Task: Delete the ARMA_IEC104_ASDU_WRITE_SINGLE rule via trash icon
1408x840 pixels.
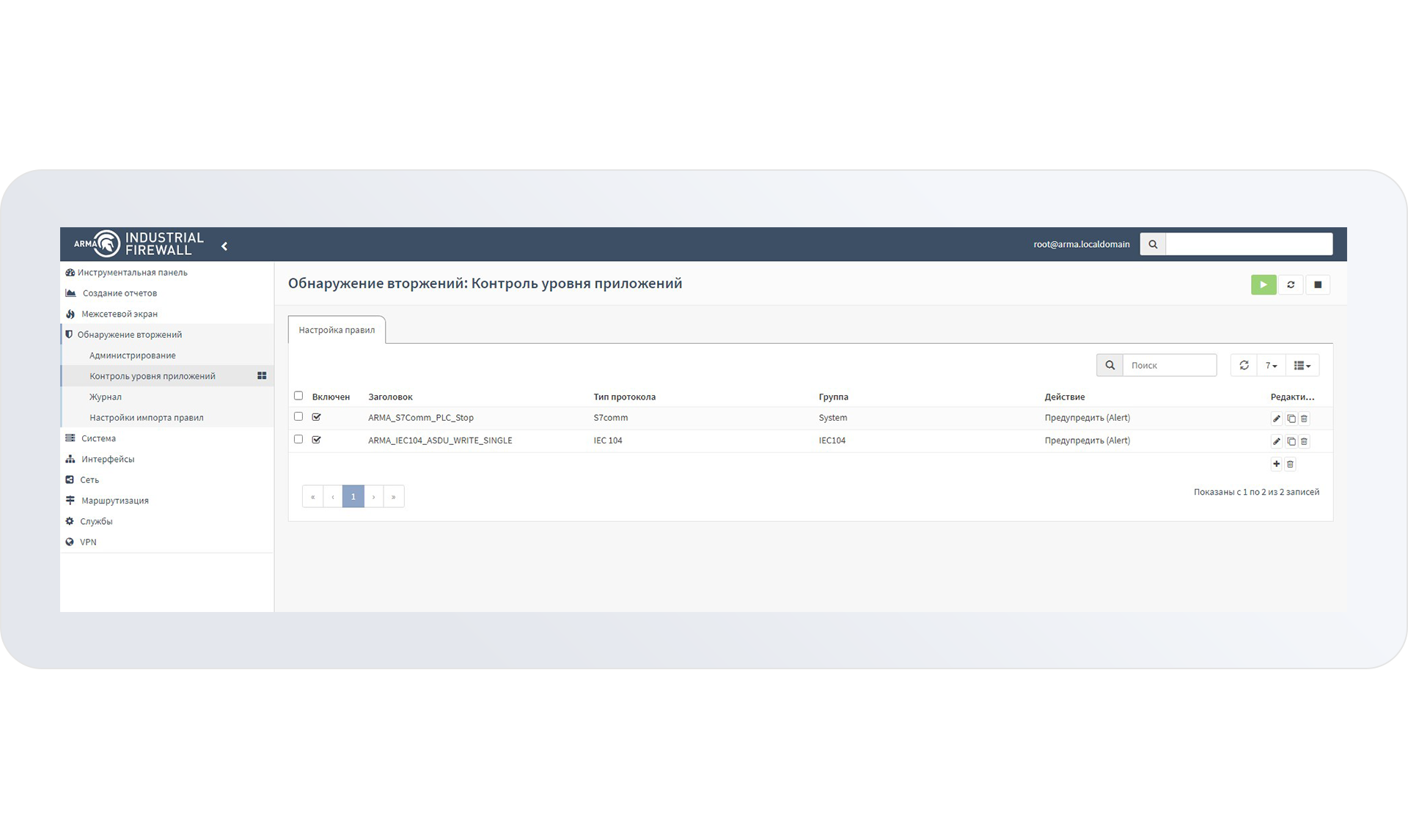Action: [x=1304, y=441]
